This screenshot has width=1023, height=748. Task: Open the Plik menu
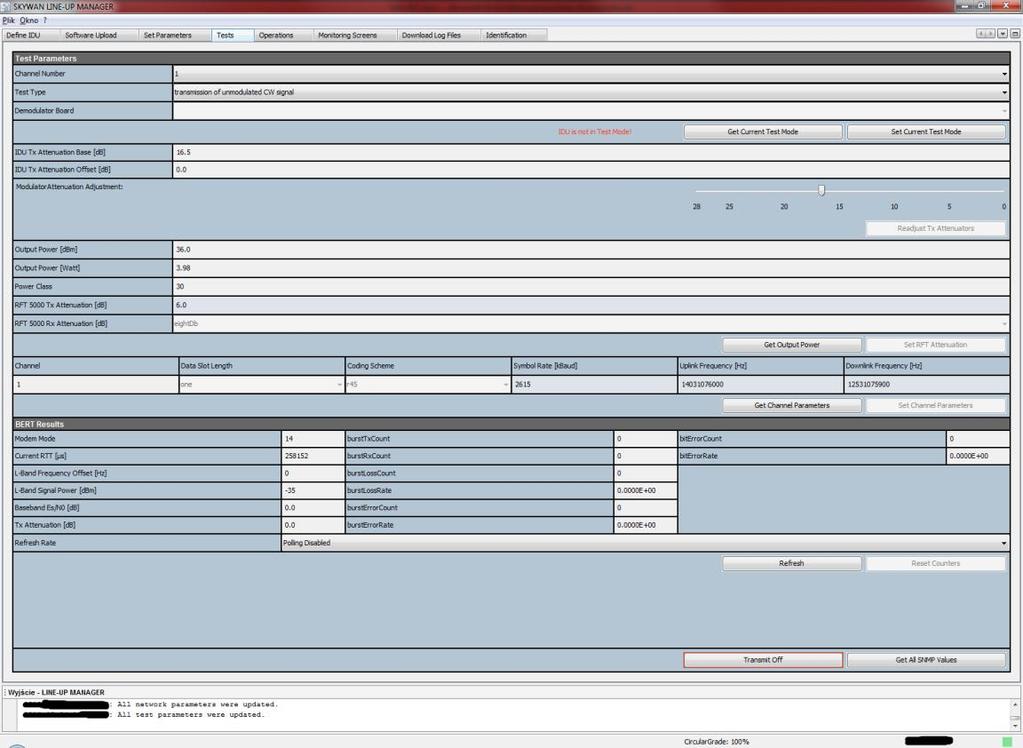click(x=8, y=20)
